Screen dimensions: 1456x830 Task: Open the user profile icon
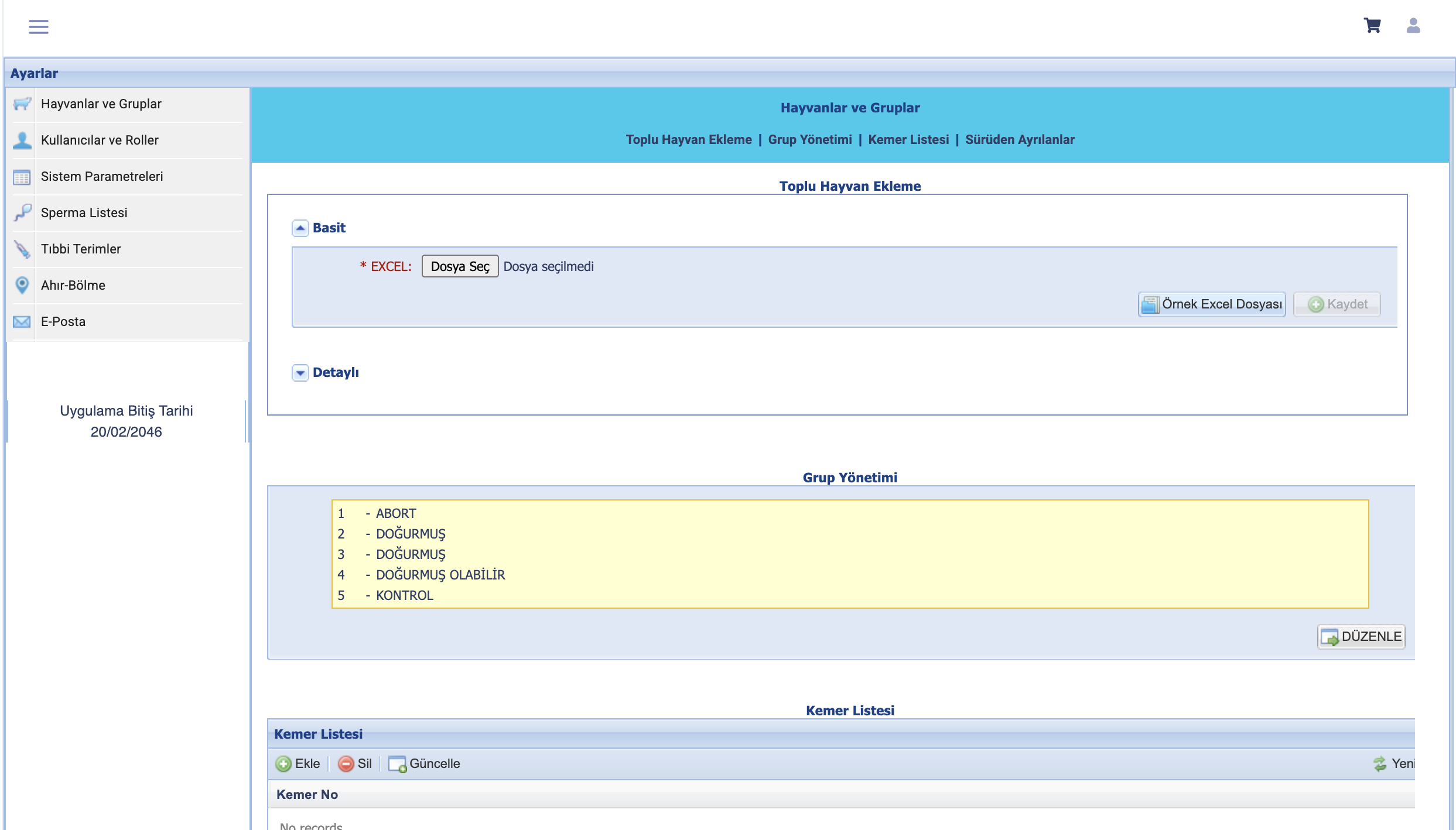click(x=1413, y=26)
